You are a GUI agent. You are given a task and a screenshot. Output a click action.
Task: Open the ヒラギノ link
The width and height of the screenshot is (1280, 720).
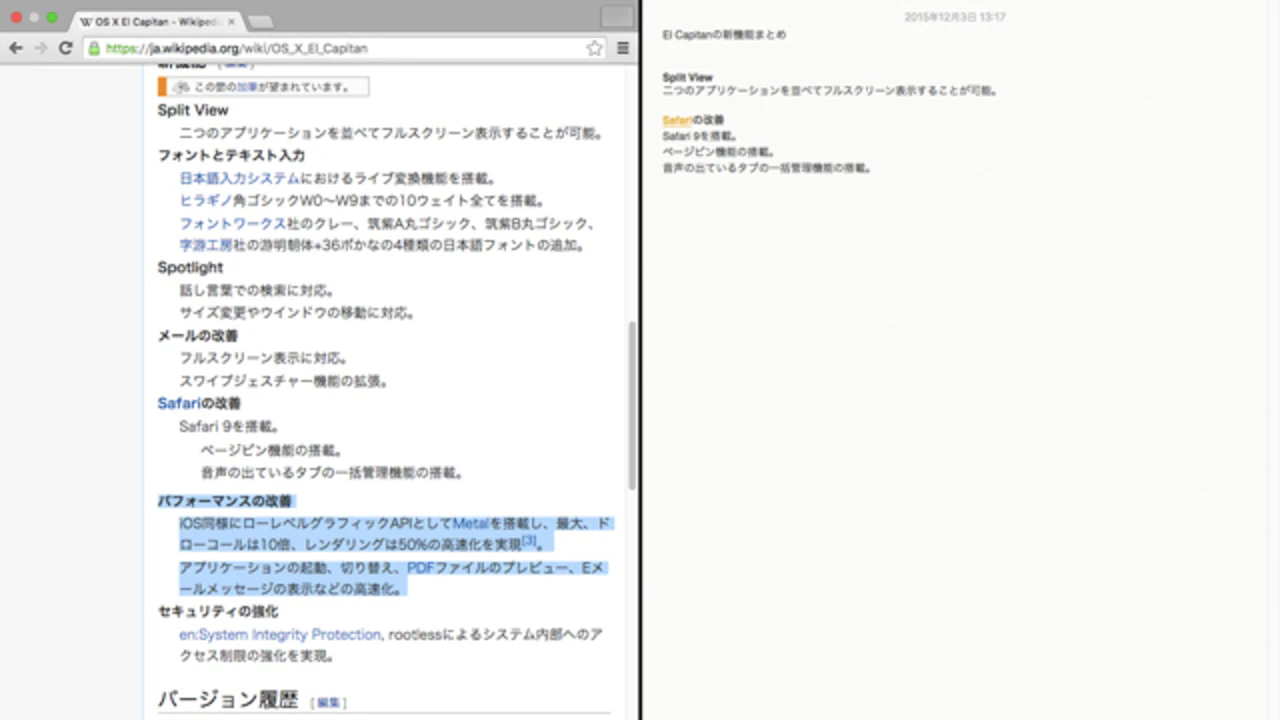click(x=205, y=200)
